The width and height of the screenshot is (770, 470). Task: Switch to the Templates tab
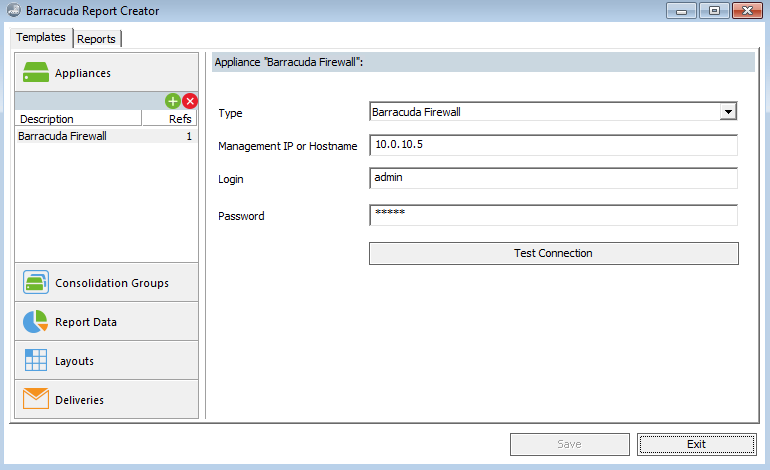click(x=41, y=37)
